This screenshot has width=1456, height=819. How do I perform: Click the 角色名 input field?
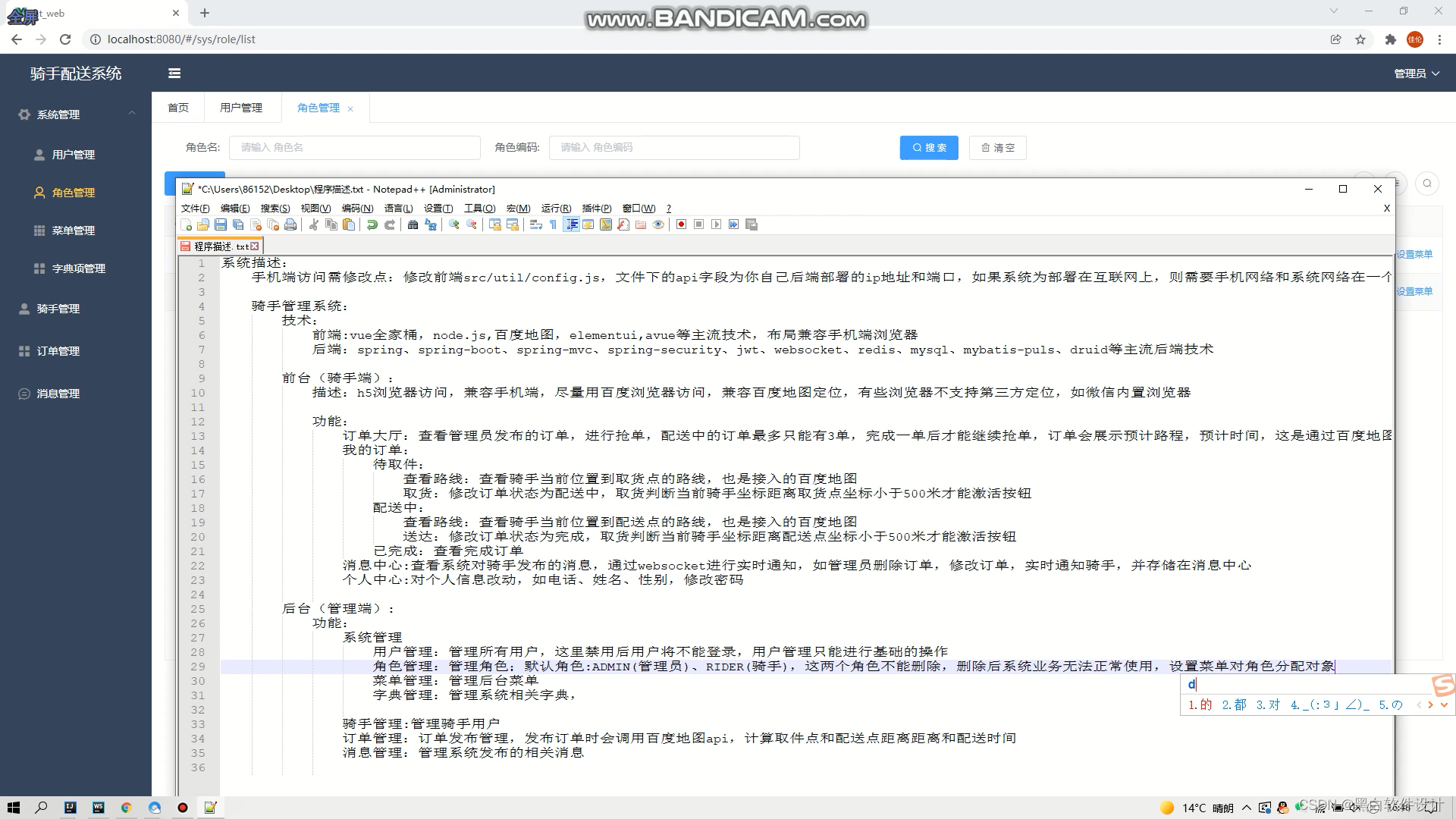point(355,148)
